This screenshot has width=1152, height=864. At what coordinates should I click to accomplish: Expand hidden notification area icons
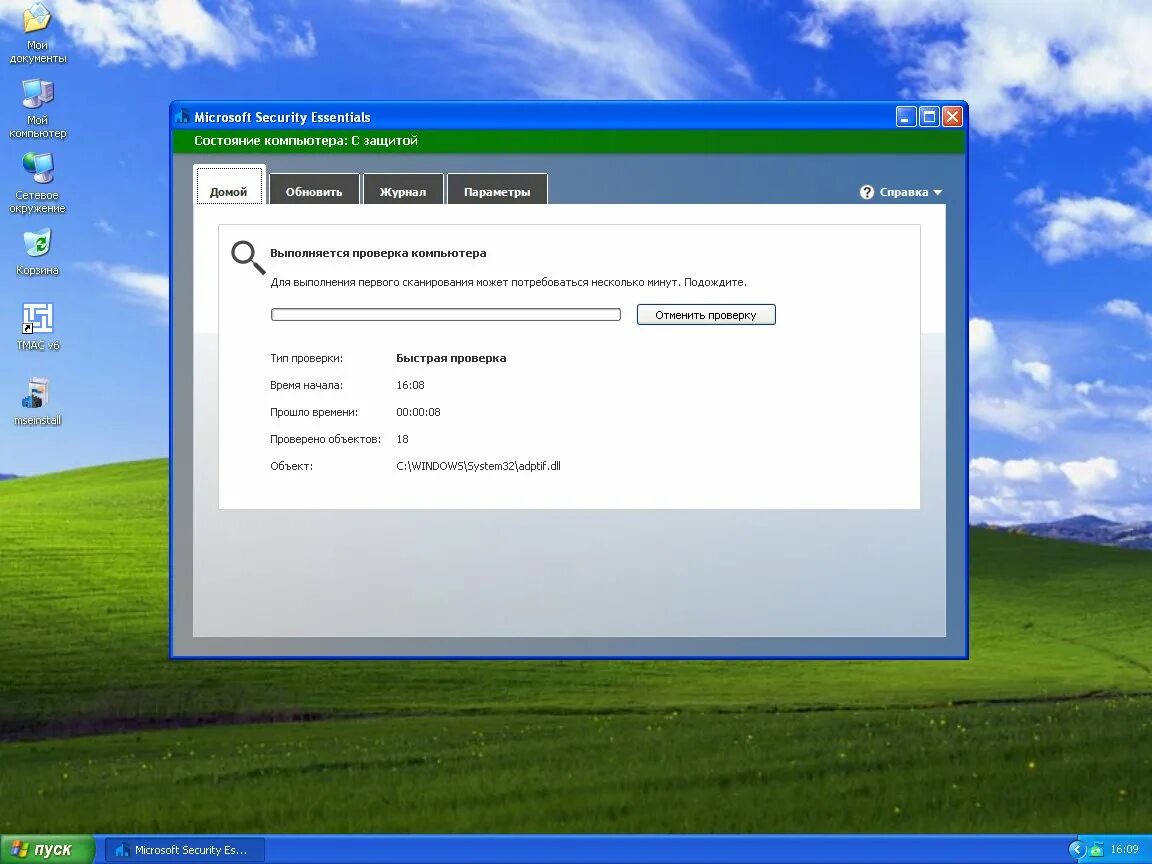coord(1077,849)
